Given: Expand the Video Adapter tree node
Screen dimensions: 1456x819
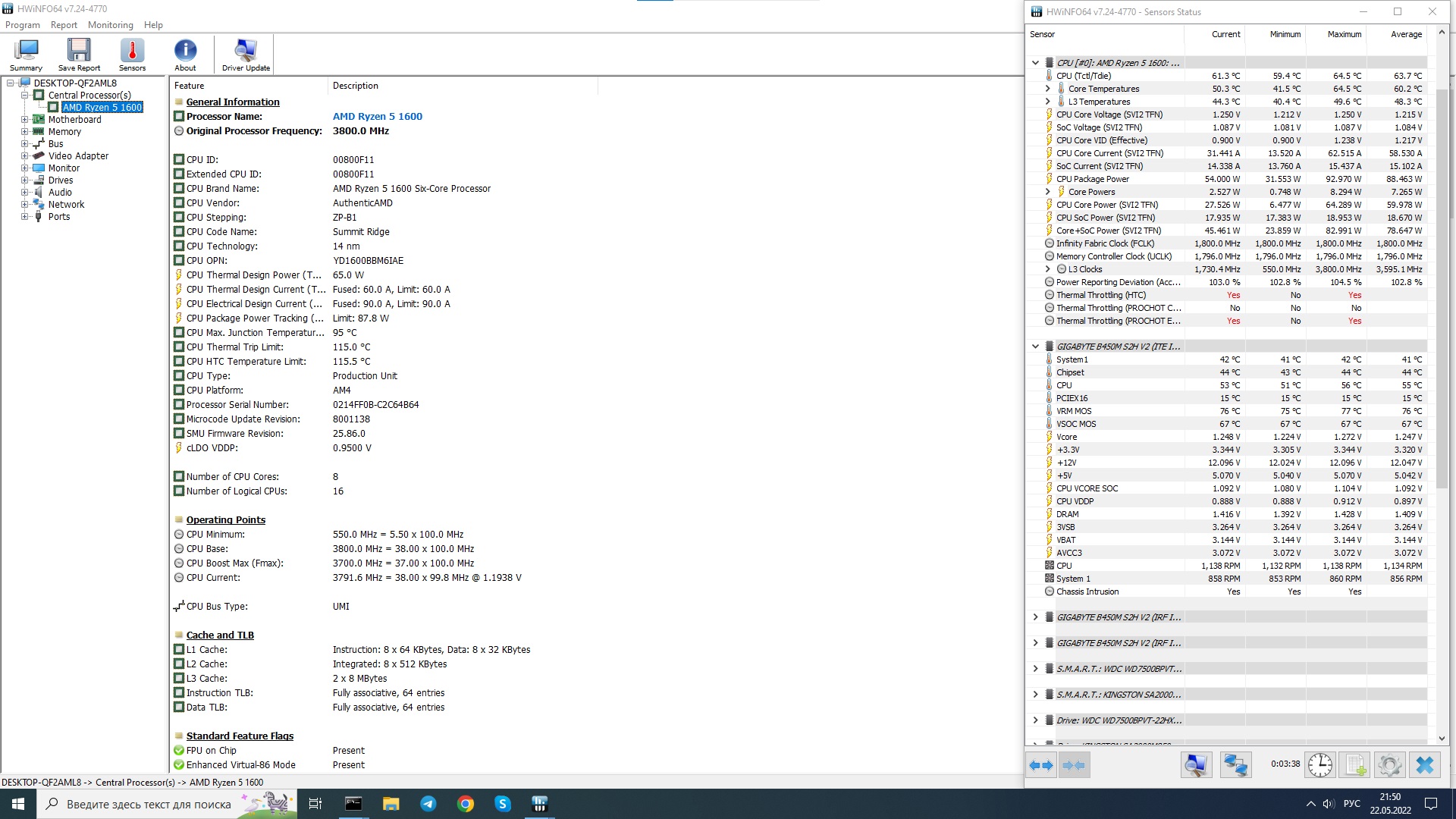Looking at the screenshot, I should 24,156.
